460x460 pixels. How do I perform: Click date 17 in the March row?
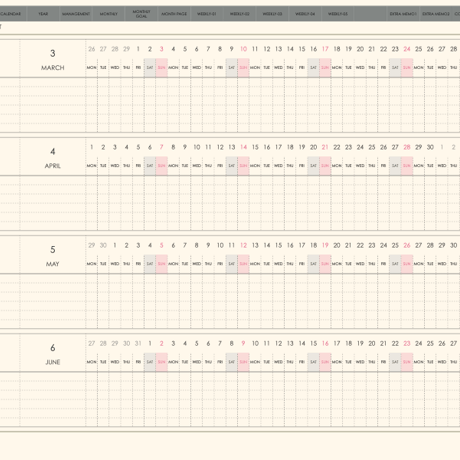coord(325,49)
